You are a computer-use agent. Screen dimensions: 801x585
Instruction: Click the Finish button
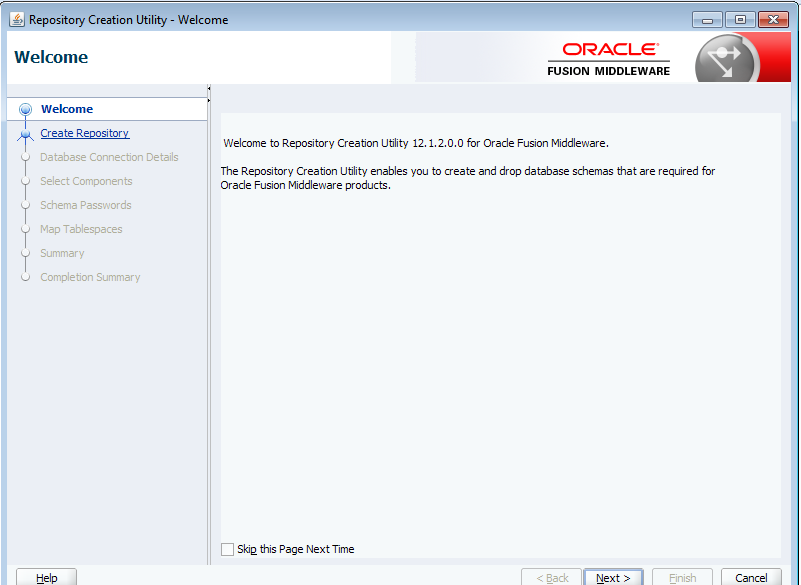point(682,577)
